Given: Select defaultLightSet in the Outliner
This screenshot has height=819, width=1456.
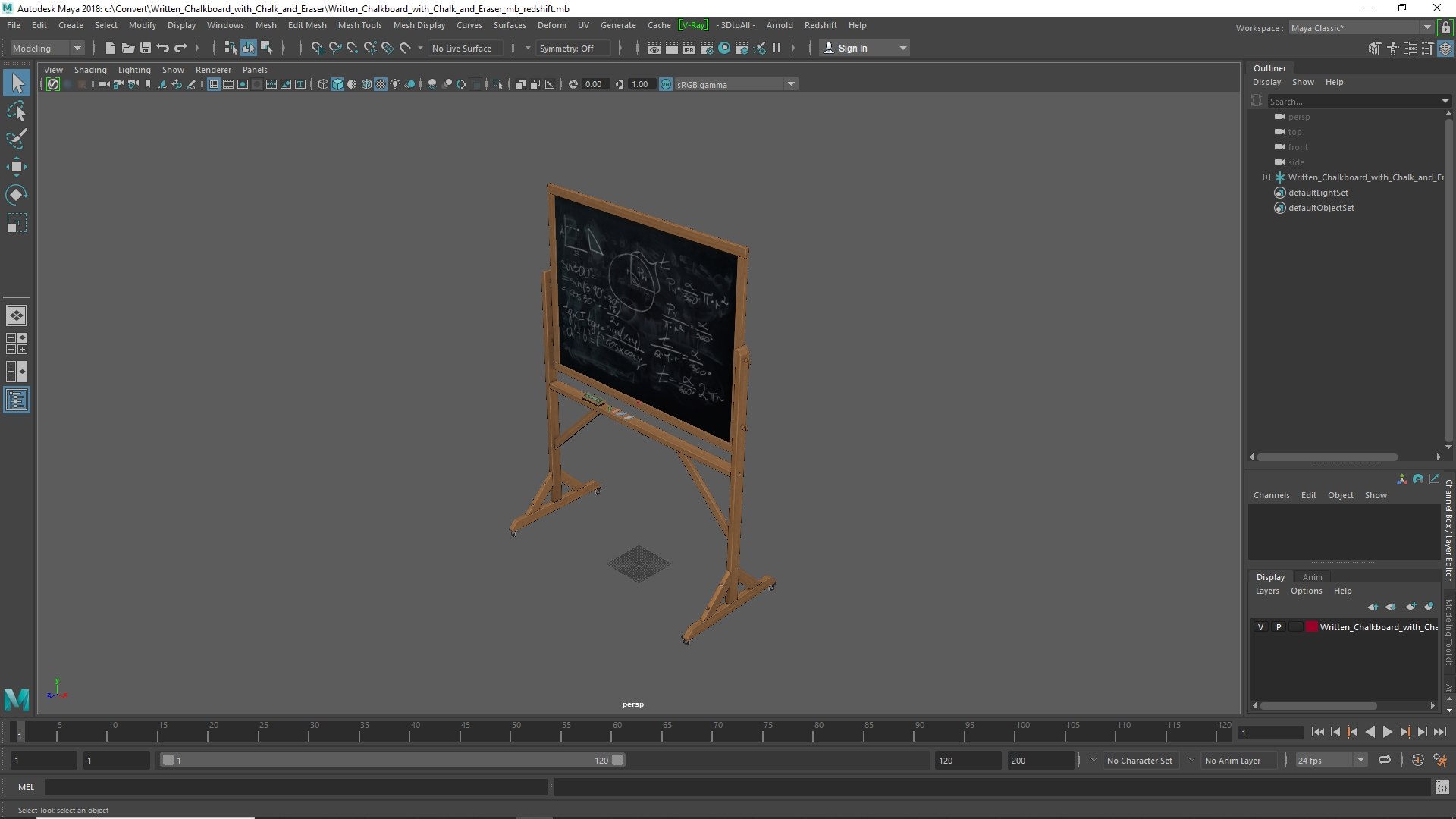Looking at the screenshot, I should [1318, 193].
